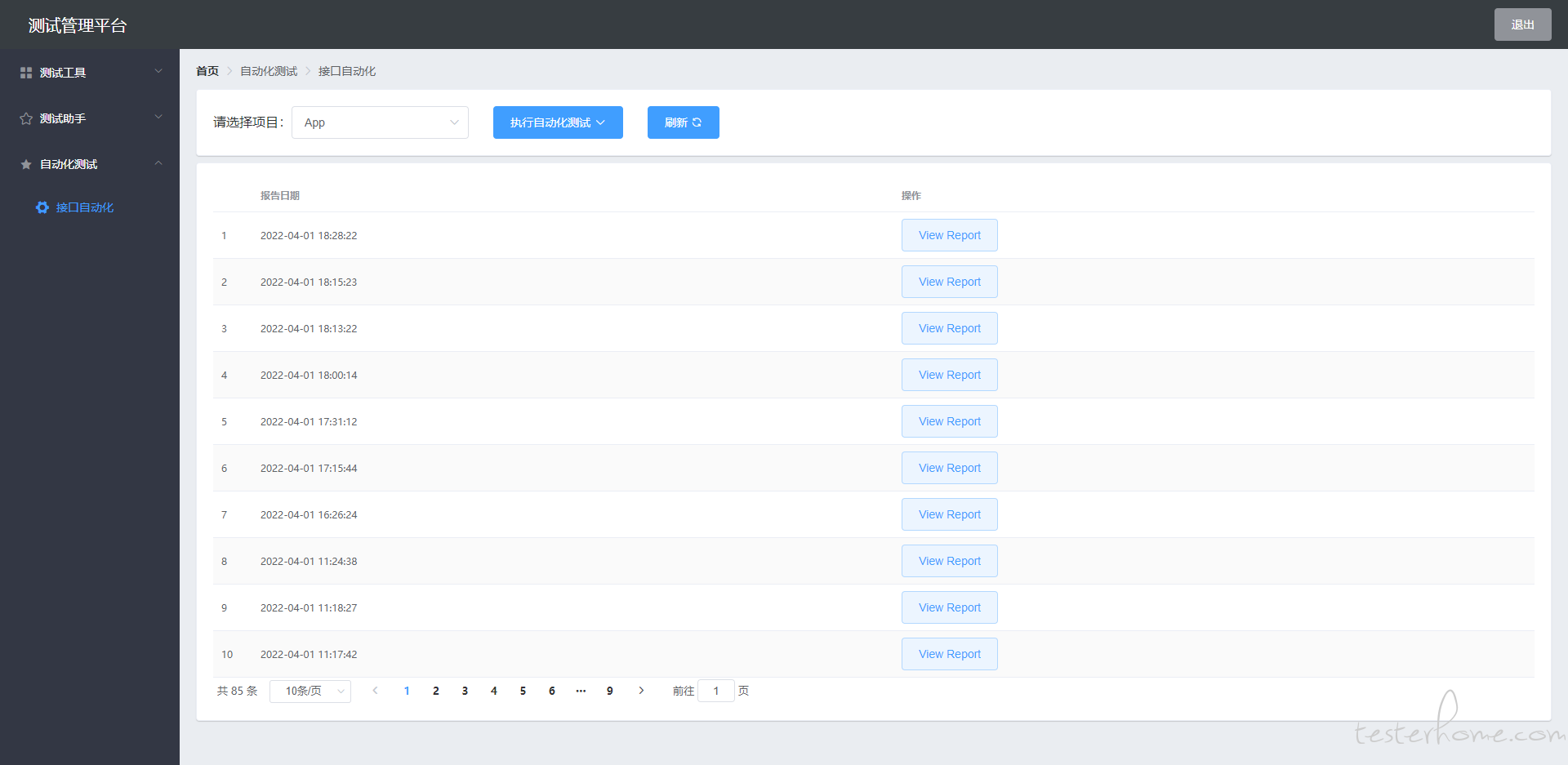Image resolution: width=1568 pixels, height=765 pixels.
Task: Click the 接口自动化 breadcrumb
Action: [x=347, y=71]
